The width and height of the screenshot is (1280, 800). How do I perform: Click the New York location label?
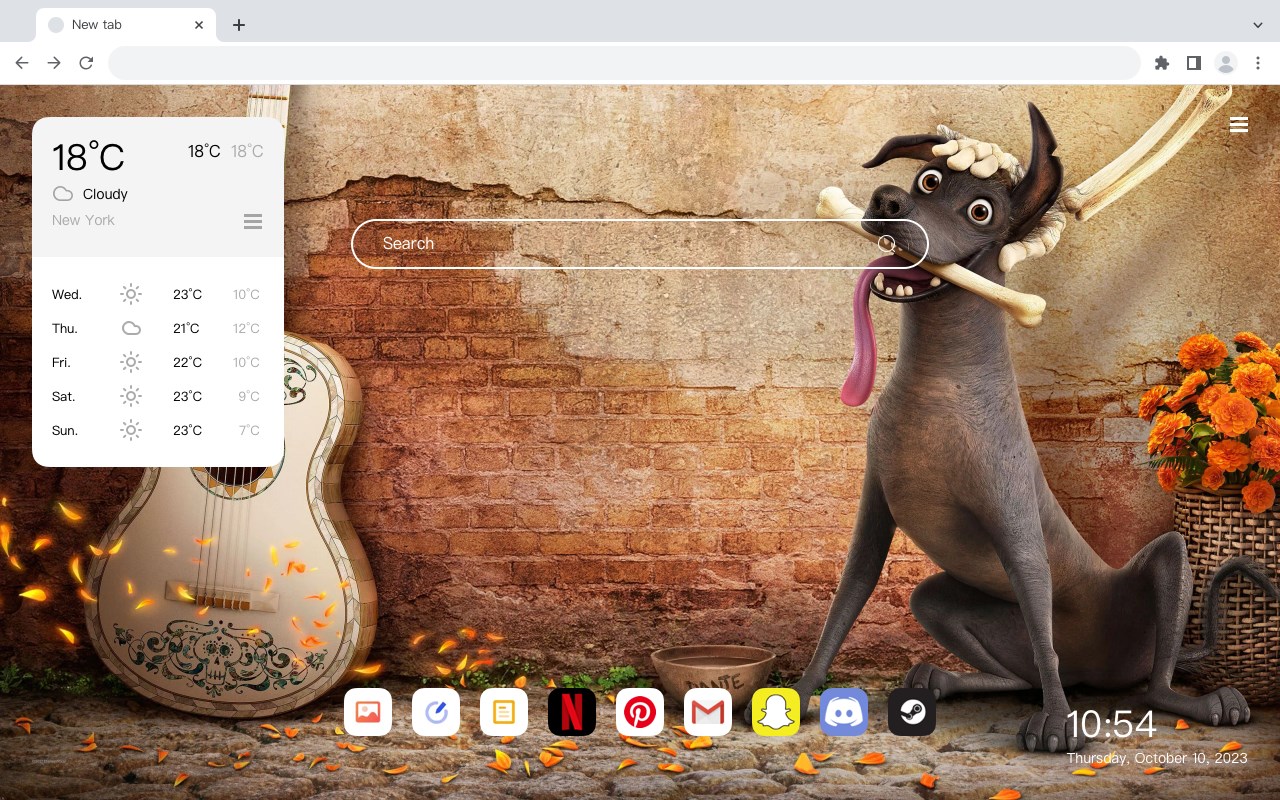pyautogui.click(x=83, y=220)
